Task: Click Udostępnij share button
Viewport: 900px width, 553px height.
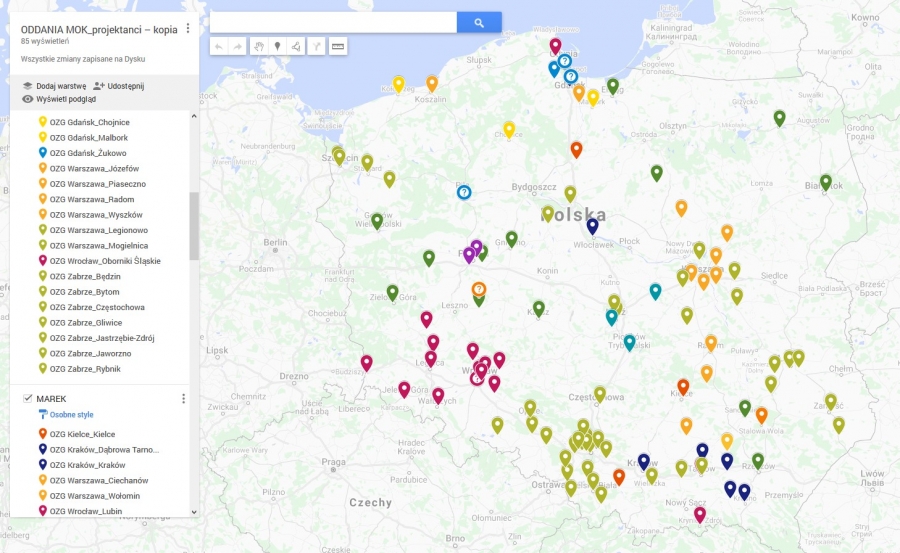Action: coord(119,86)
